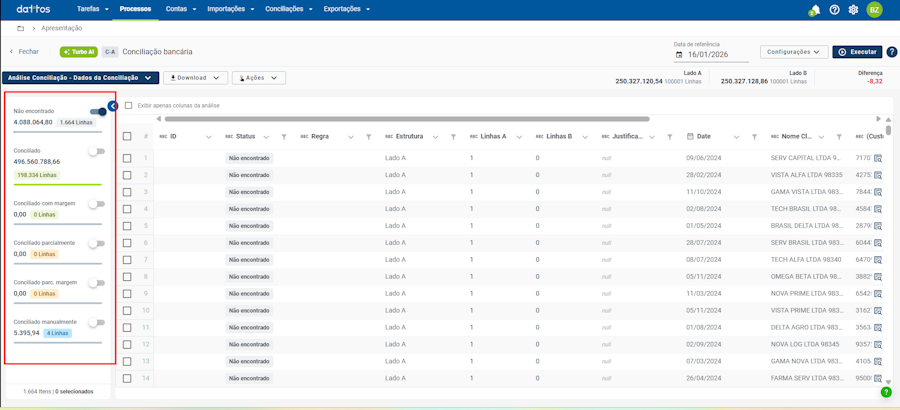Viewport: 900px width, 410px height.
Task: Click the folder icon next to Apresentação
Action: (20, 29)
